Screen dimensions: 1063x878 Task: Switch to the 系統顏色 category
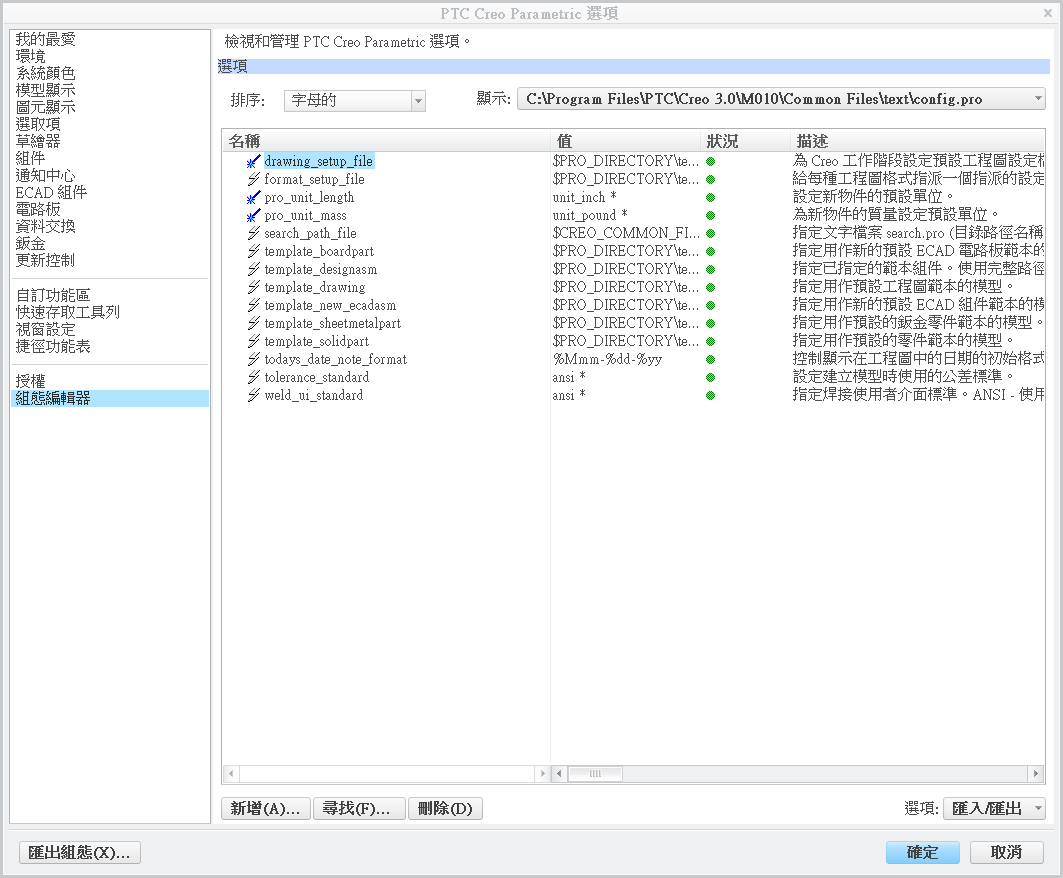(44, 72)
